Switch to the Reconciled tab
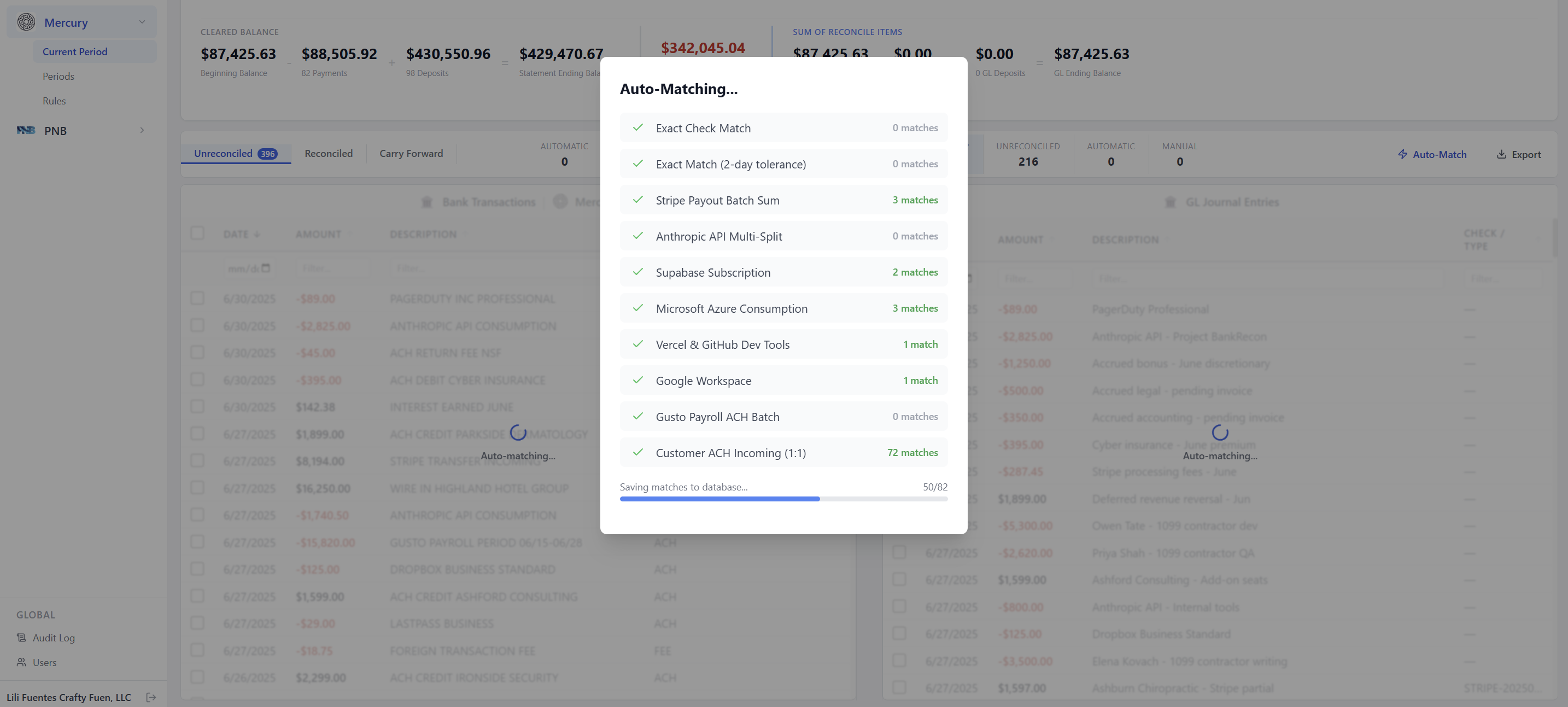 pos(329,154)
